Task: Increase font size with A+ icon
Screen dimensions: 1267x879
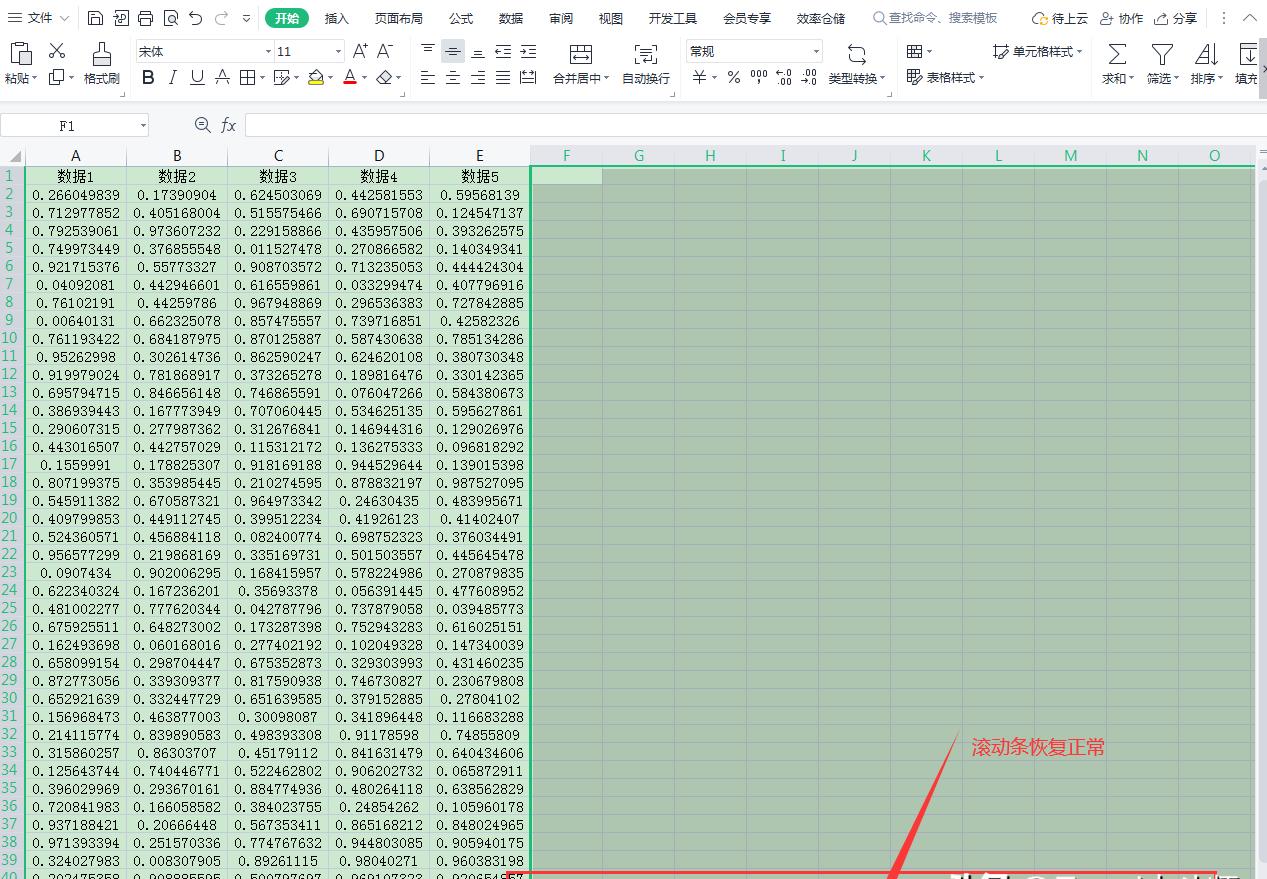Action: click(x=360, y=51)
